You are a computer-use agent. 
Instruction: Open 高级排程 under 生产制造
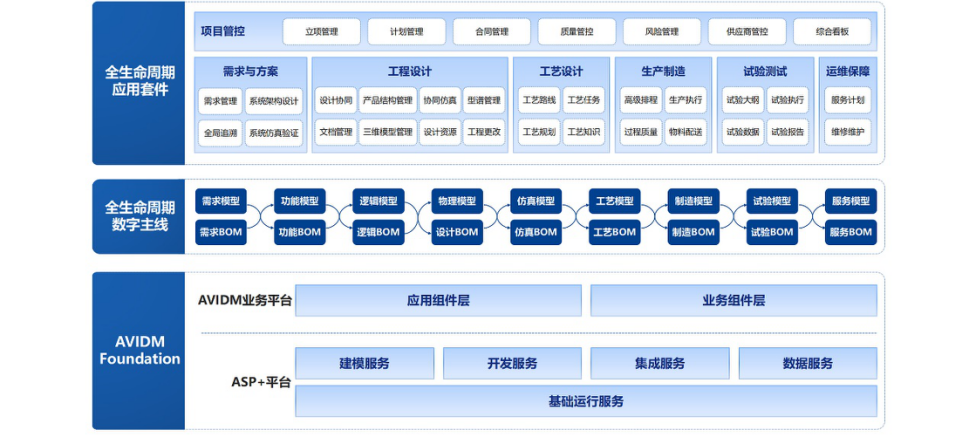(640, 101)
